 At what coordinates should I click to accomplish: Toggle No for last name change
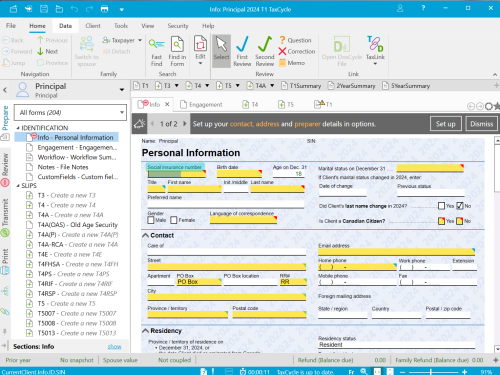point(460,206)
